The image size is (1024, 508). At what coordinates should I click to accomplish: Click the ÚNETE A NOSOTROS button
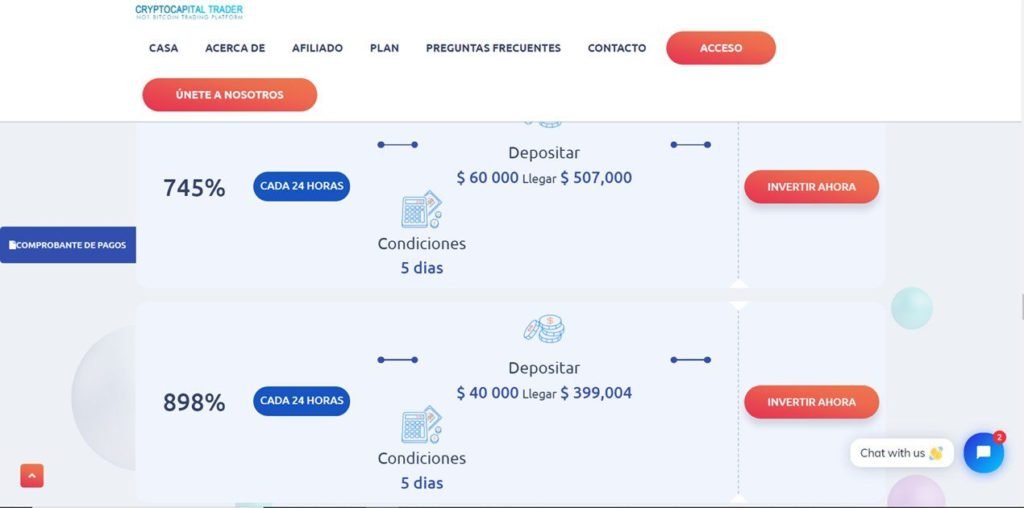point(230,95)
